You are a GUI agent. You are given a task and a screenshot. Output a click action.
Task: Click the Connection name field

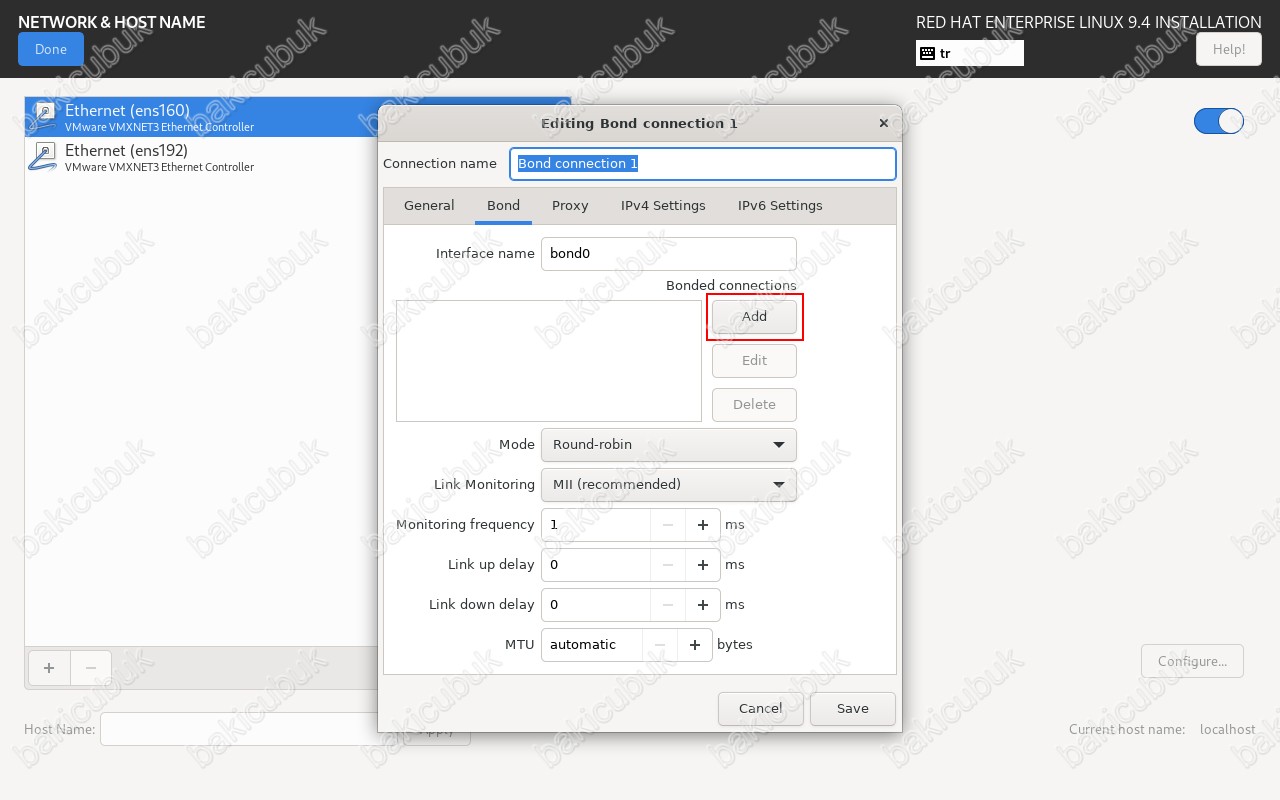(703, 164)
